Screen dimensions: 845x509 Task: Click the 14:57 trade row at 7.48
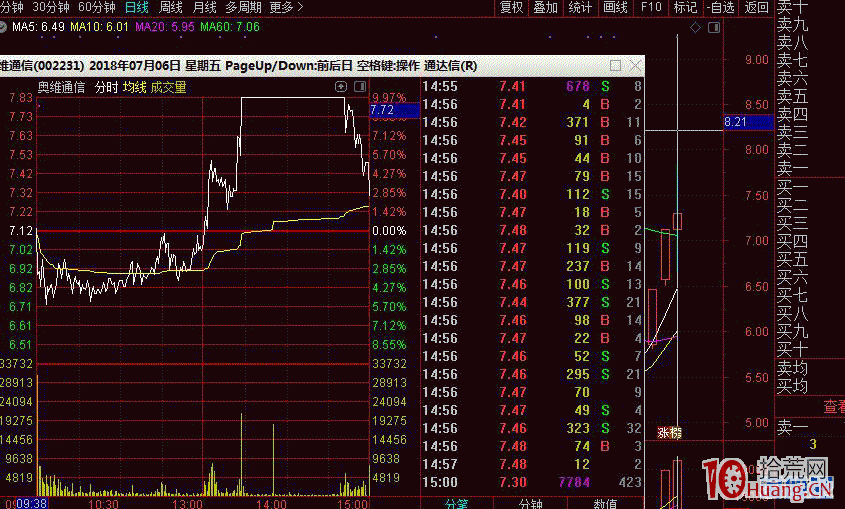tap(532, 464)
